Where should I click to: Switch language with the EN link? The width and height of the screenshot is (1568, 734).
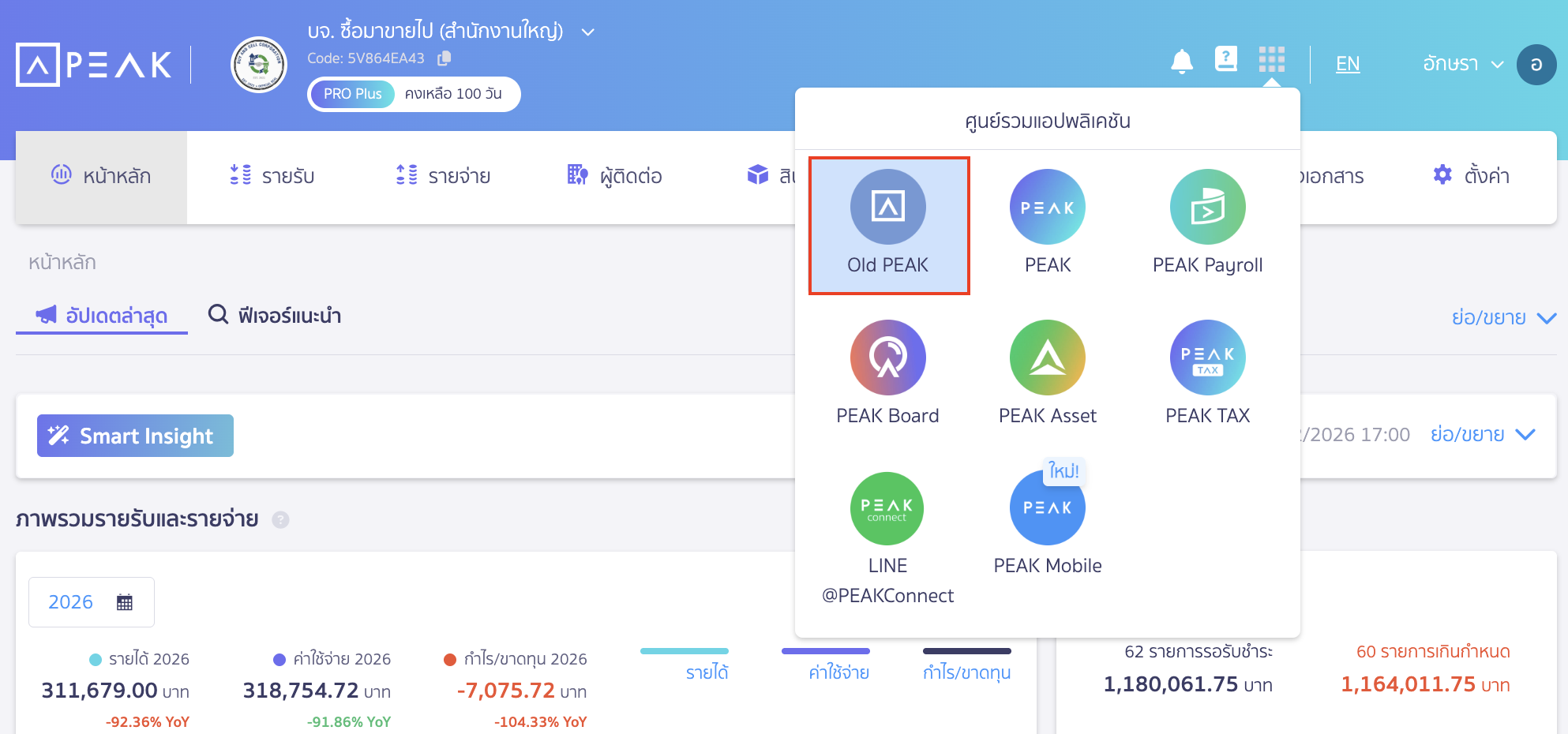(1347, 64)
